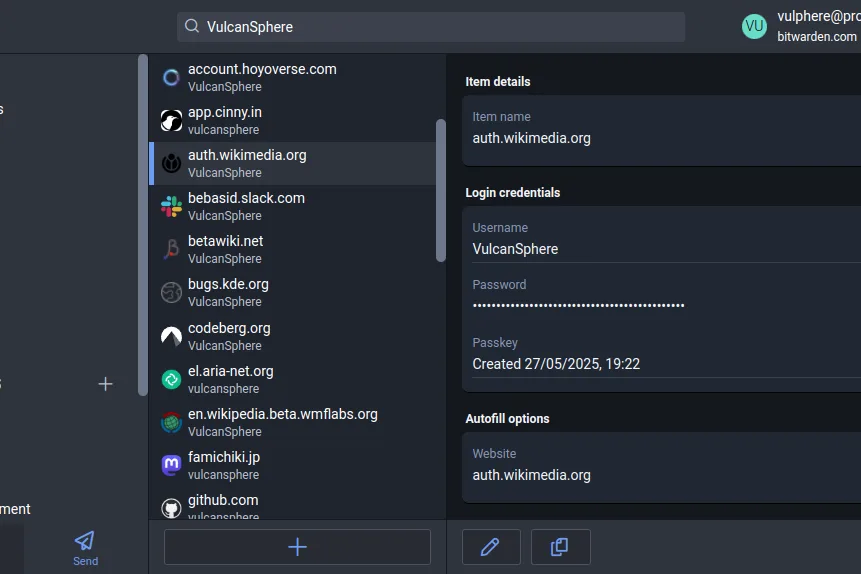
Task: Click the sidebar scrollbar thumb
Action: [143, 225]
